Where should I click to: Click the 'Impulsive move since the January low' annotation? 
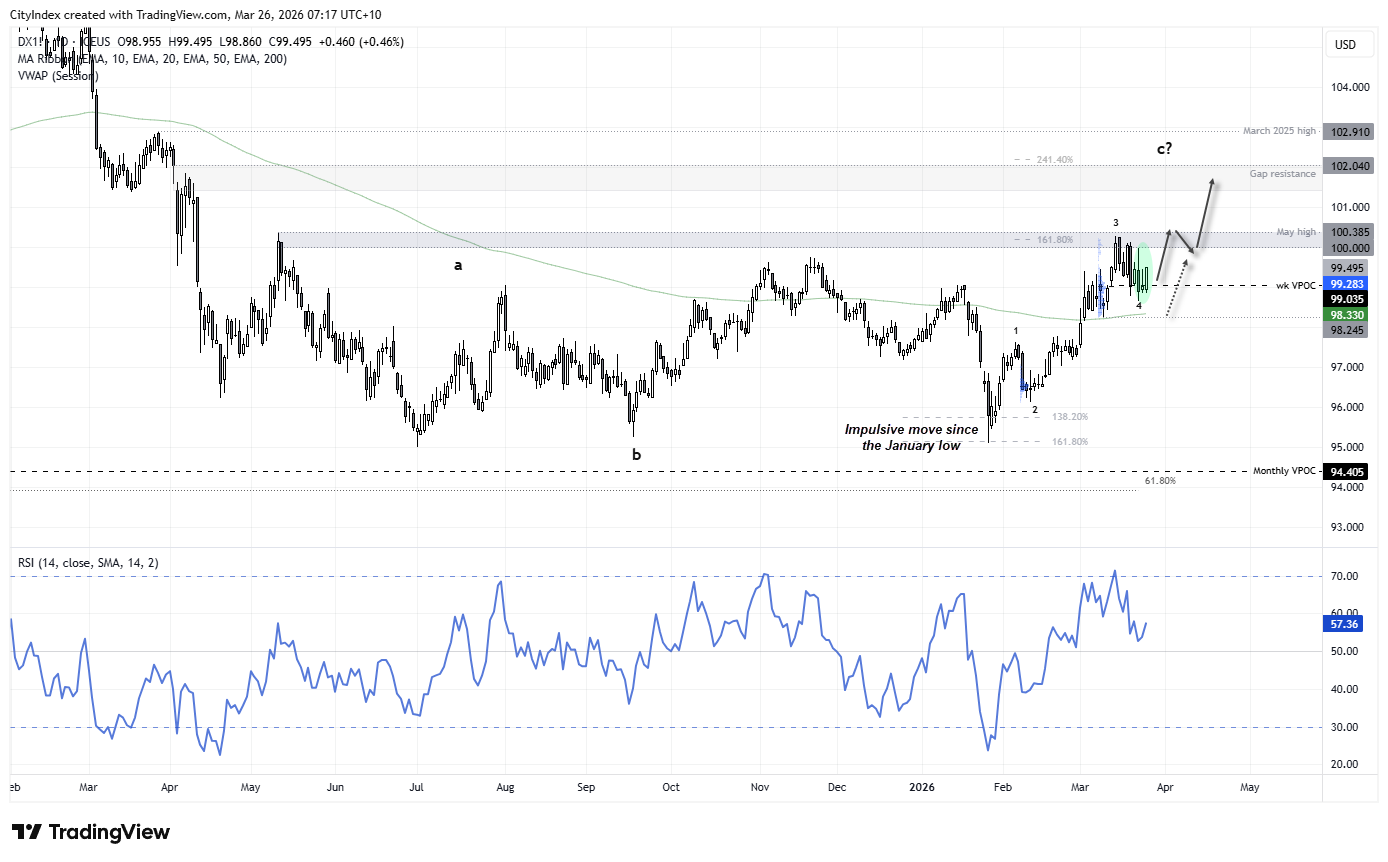[x=910, y=437]
